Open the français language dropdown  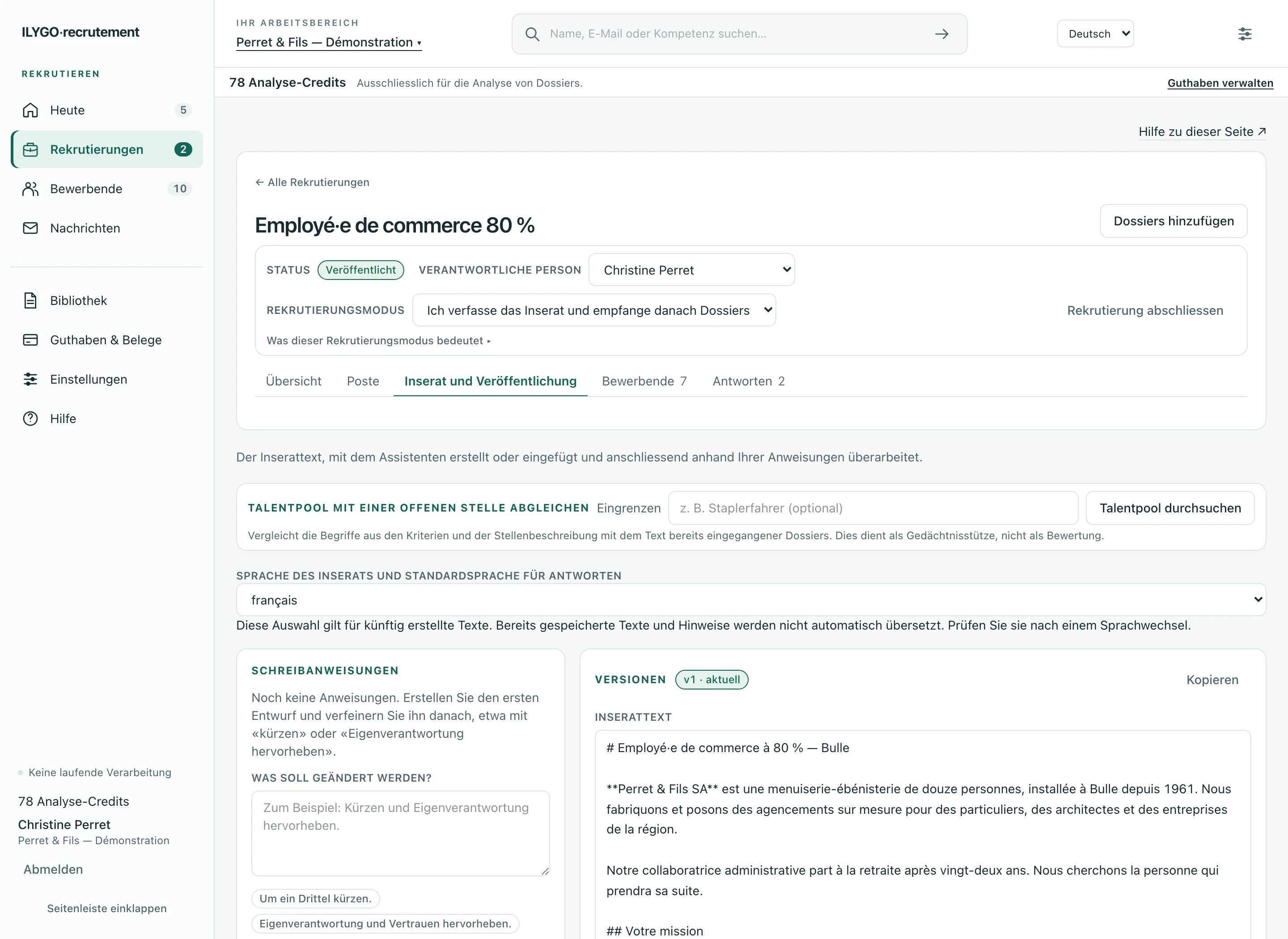pyautogui.click(x=751, y=600)
